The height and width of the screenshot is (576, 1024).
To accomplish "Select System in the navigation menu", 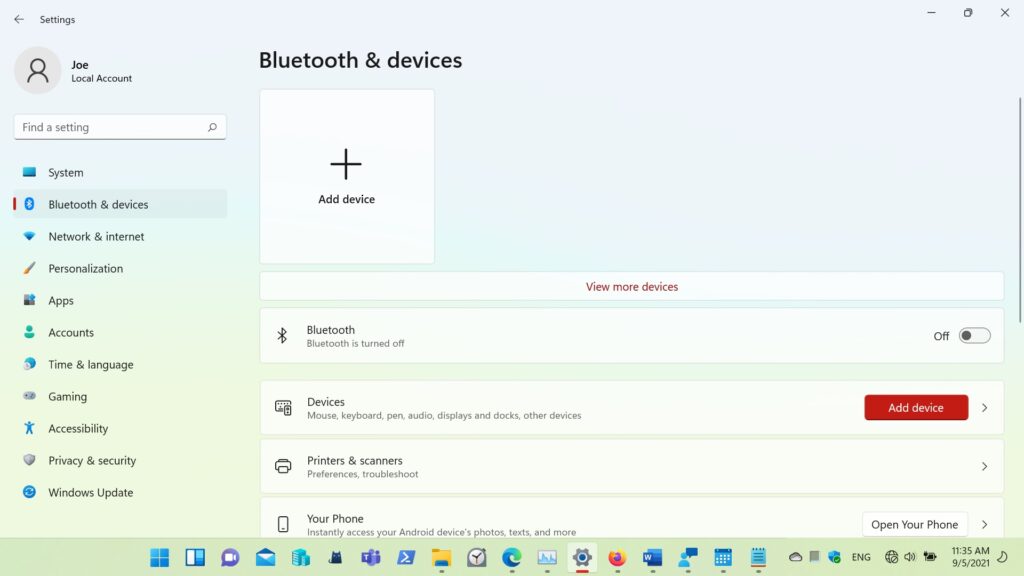I will click(x=66, y=173).
